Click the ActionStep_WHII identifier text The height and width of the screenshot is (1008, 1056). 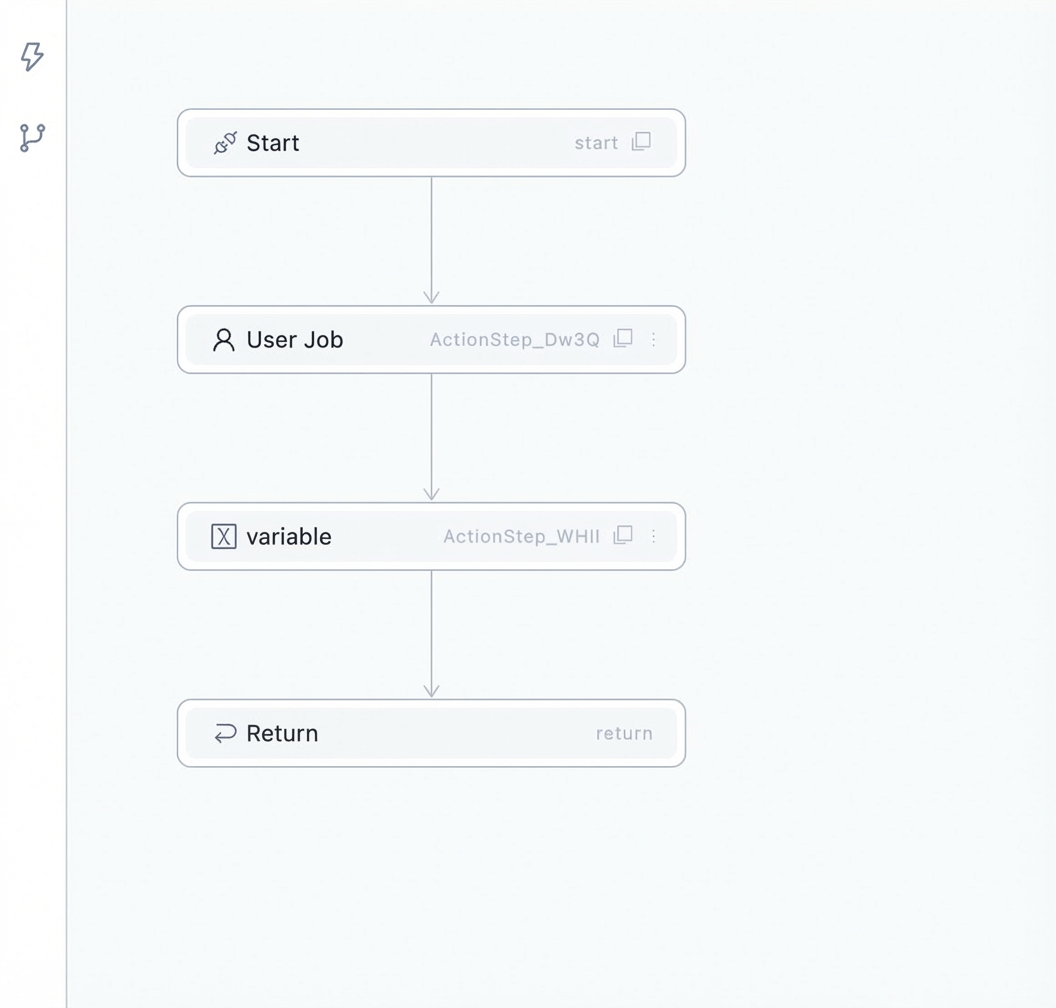521,536
